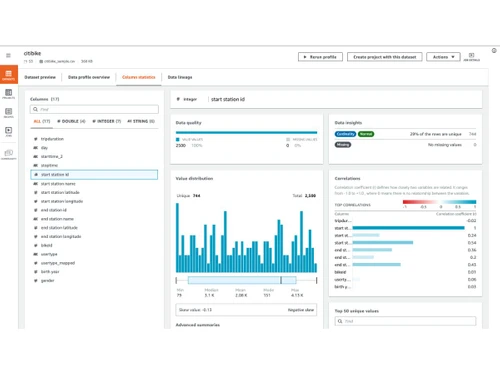Focus the Columns find input
Viewport: 500px width, 375px height.
pos(94,109)
